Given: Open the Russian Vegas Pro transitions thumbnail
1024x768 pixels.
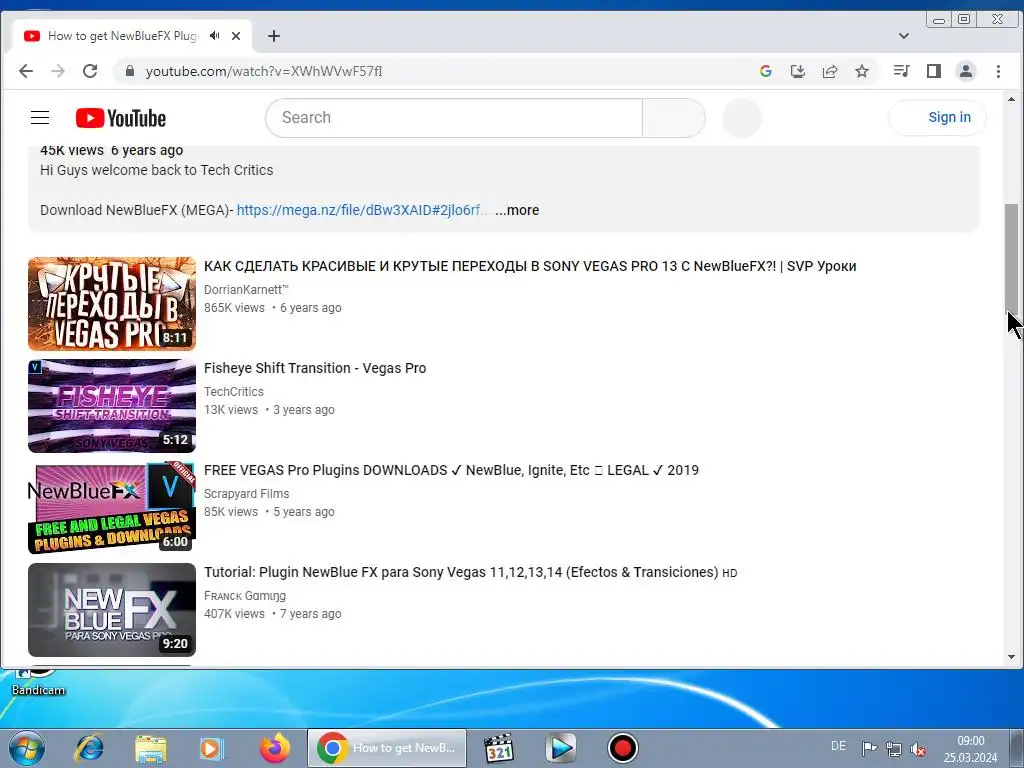Looking at the screenshot, I should [112, 304].
